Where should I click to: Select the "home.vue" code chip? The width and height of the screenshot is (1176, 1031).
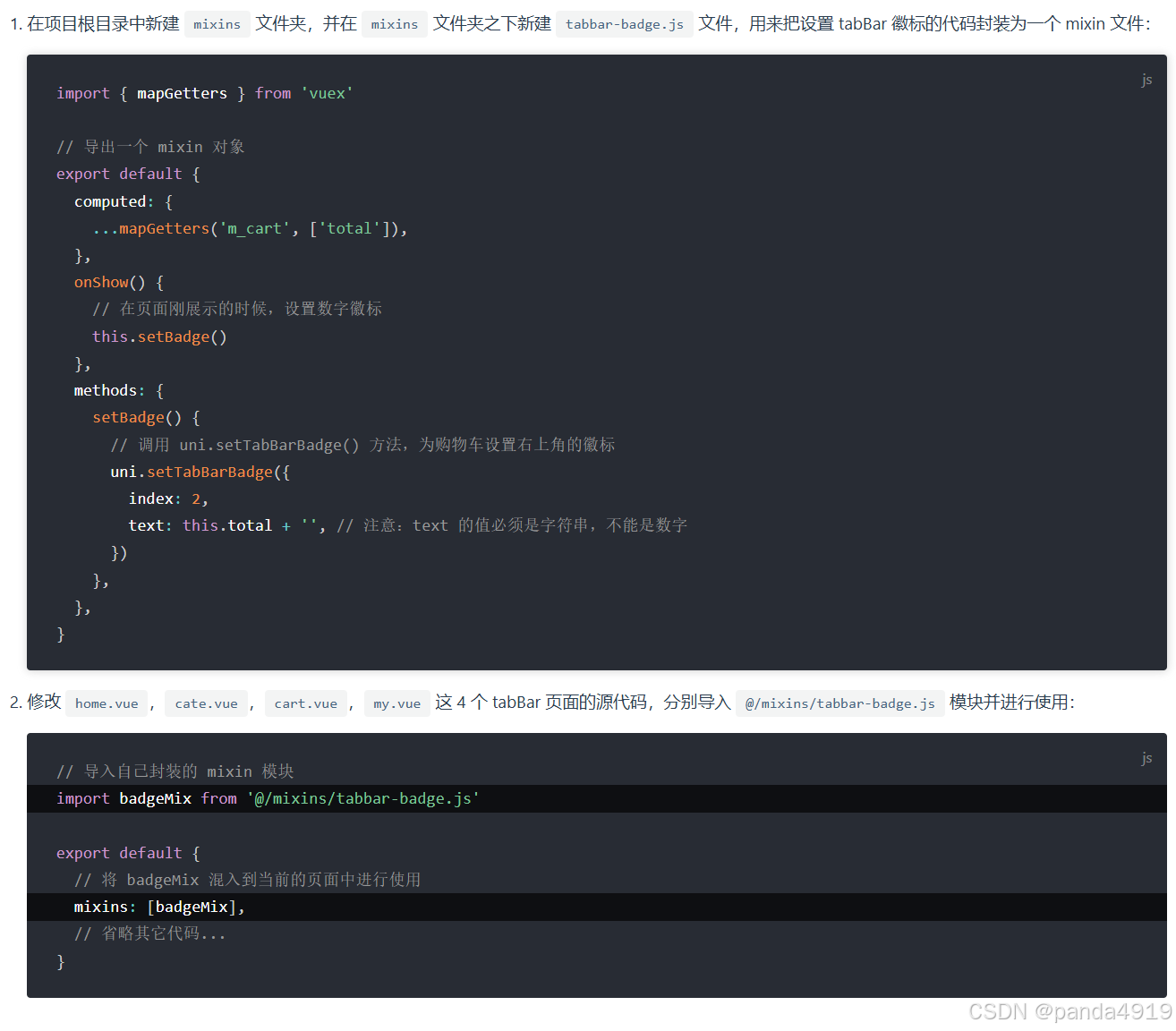pos(106,703)
